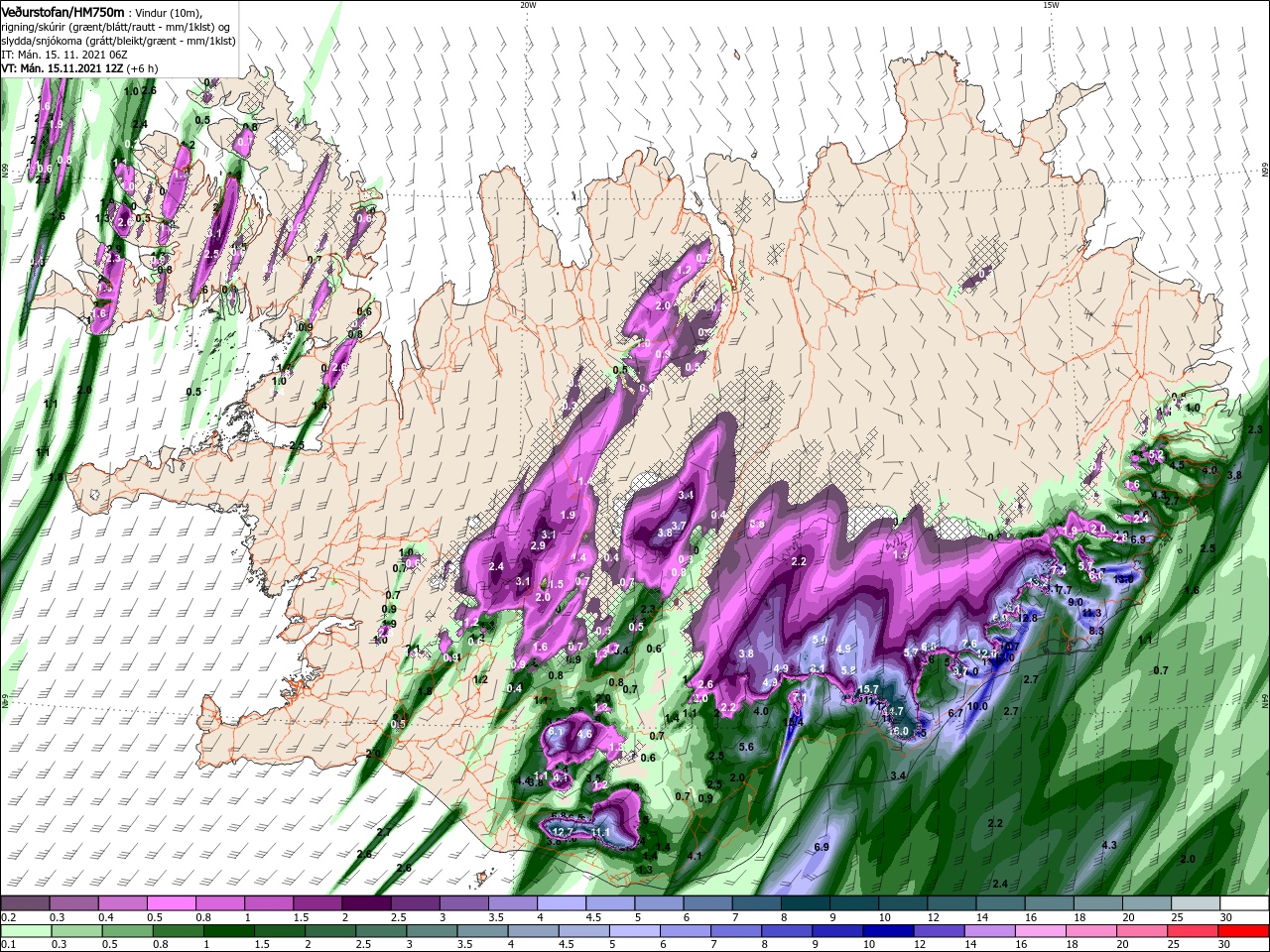Click the '12.8' precipitation value on the map
This screenshot has height=952, width=1270.
pyautogui.click(x=1027, y=618)
